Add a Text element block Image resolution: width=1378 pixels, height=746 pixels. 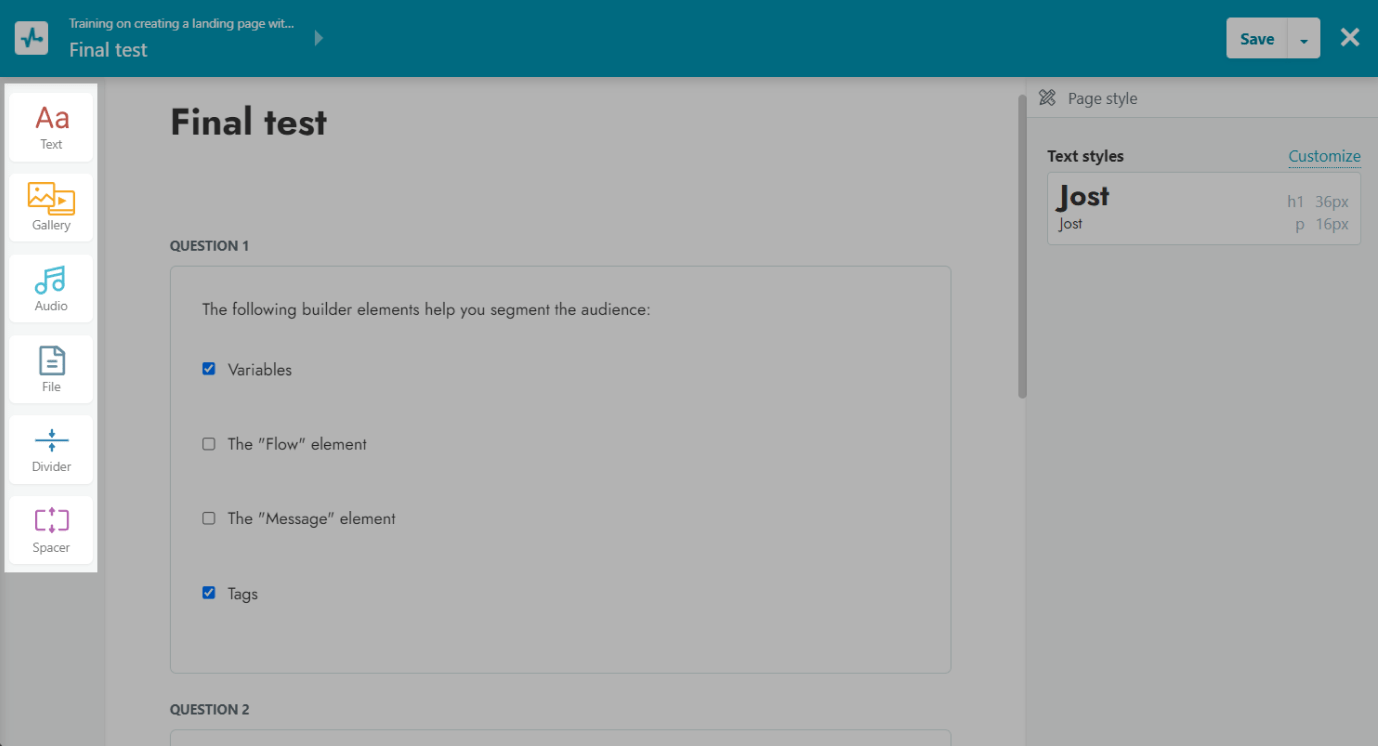click(51, 127)
